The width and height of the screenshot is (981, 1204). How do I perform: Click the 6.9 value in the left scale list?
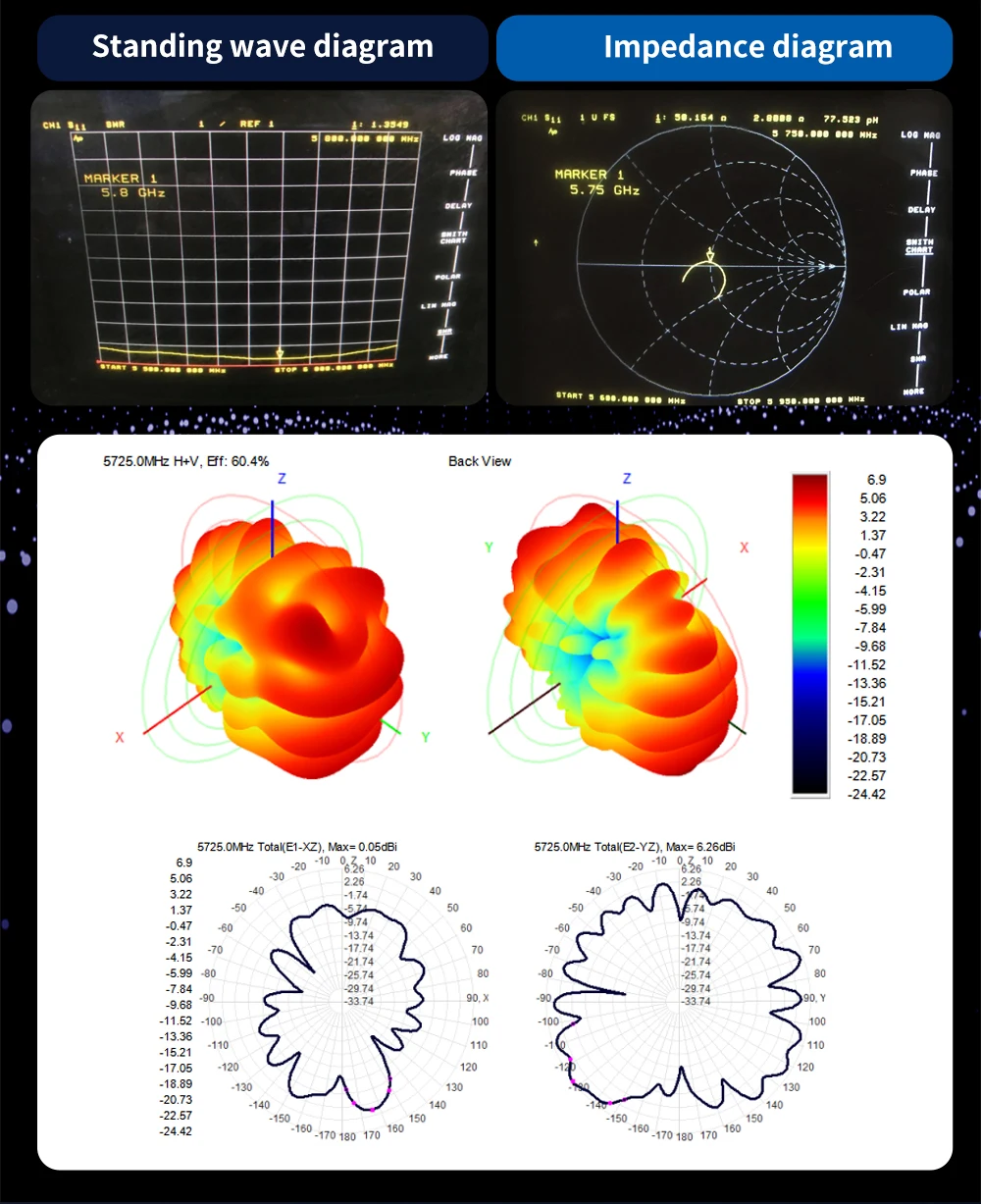pyautogui.click(x=181, y=863)
